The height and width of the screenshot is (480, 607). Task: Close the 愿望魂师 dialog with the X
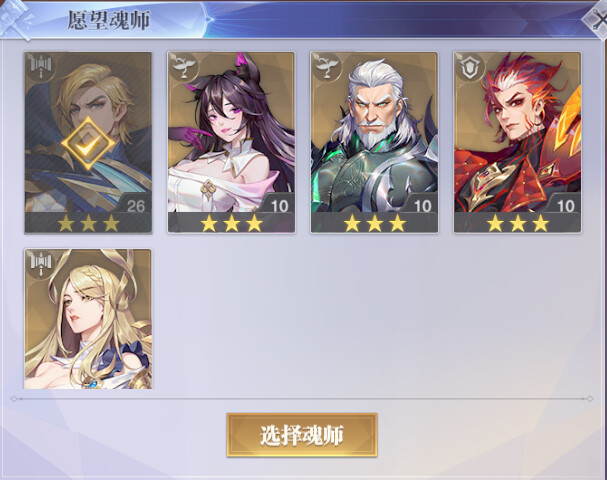pyautogui.click(x=597, y=21)
